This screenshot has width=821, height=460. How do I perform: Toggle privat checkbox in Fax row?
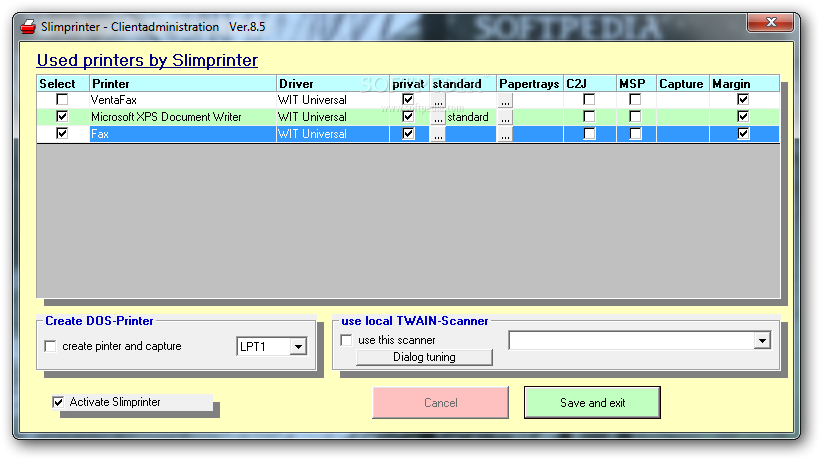408,133
